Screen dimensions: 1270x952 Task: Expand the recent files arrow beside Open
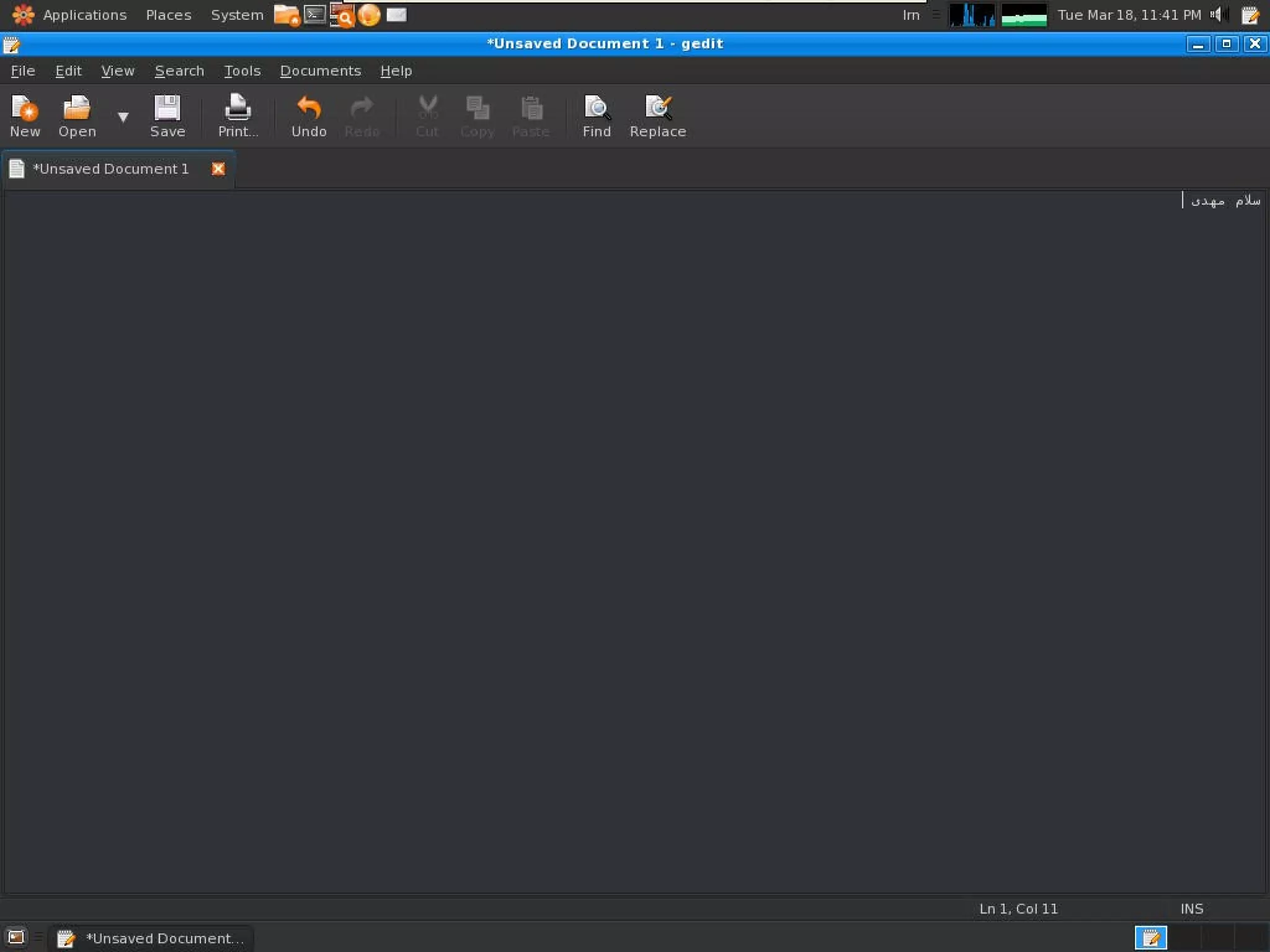tap(123, 117)
